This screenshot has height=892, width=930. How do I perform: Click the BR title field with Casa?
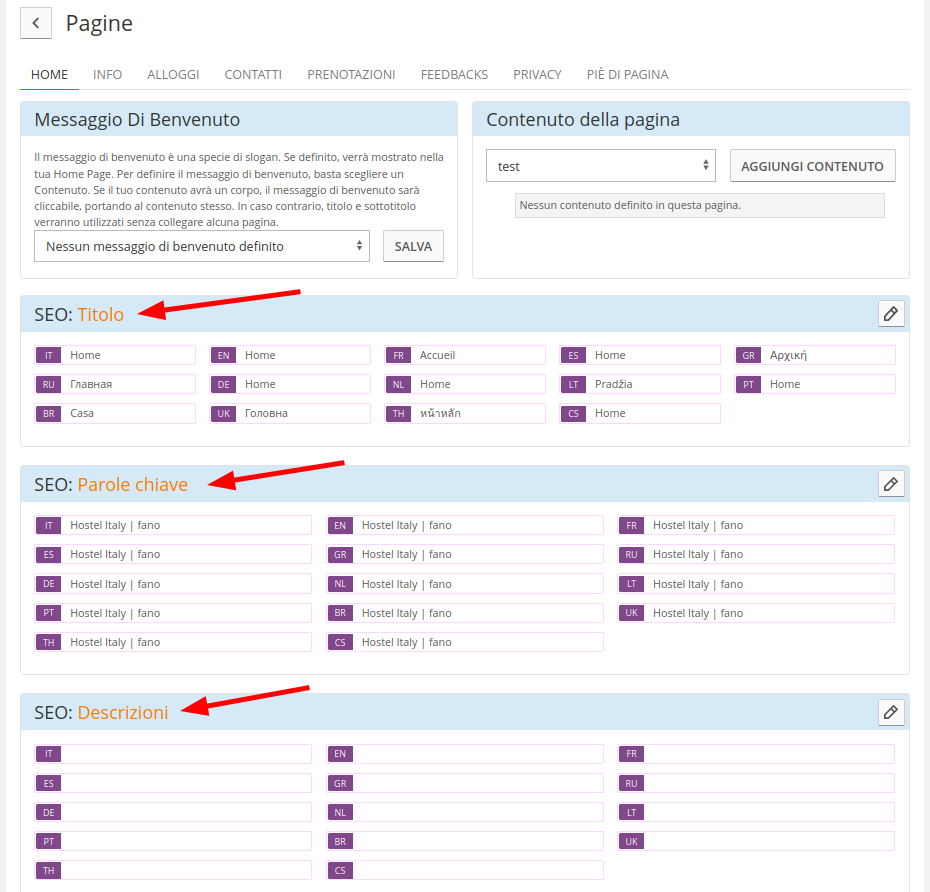tap(130, 413)
